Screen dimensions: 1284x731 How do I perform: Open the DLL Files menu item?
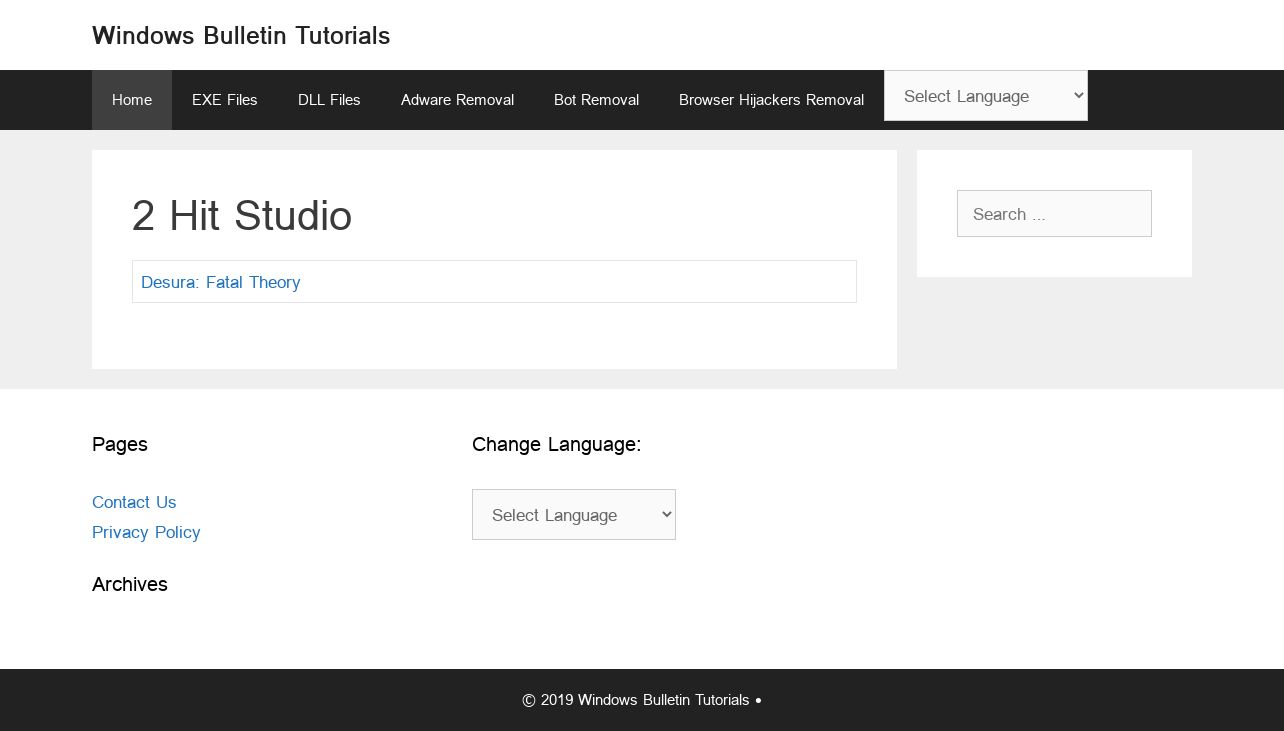pos(329,100)
